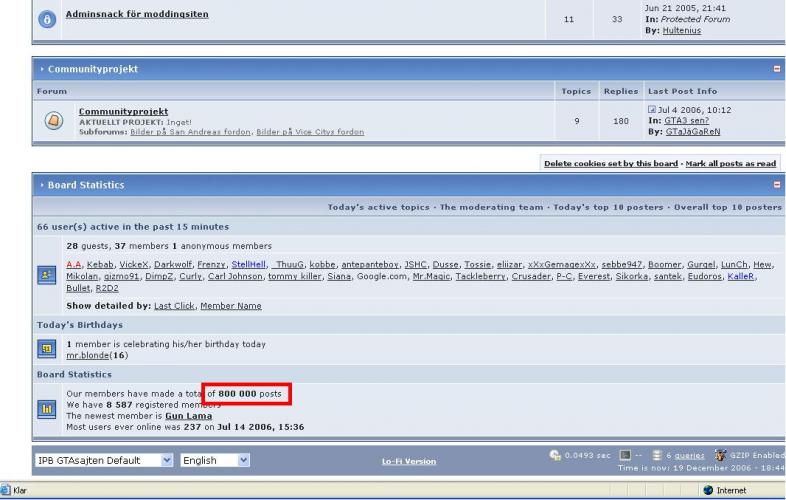Screen dimensions: 786x500
Task: Click the birthday calendar icon
Action: coord(47,349)
